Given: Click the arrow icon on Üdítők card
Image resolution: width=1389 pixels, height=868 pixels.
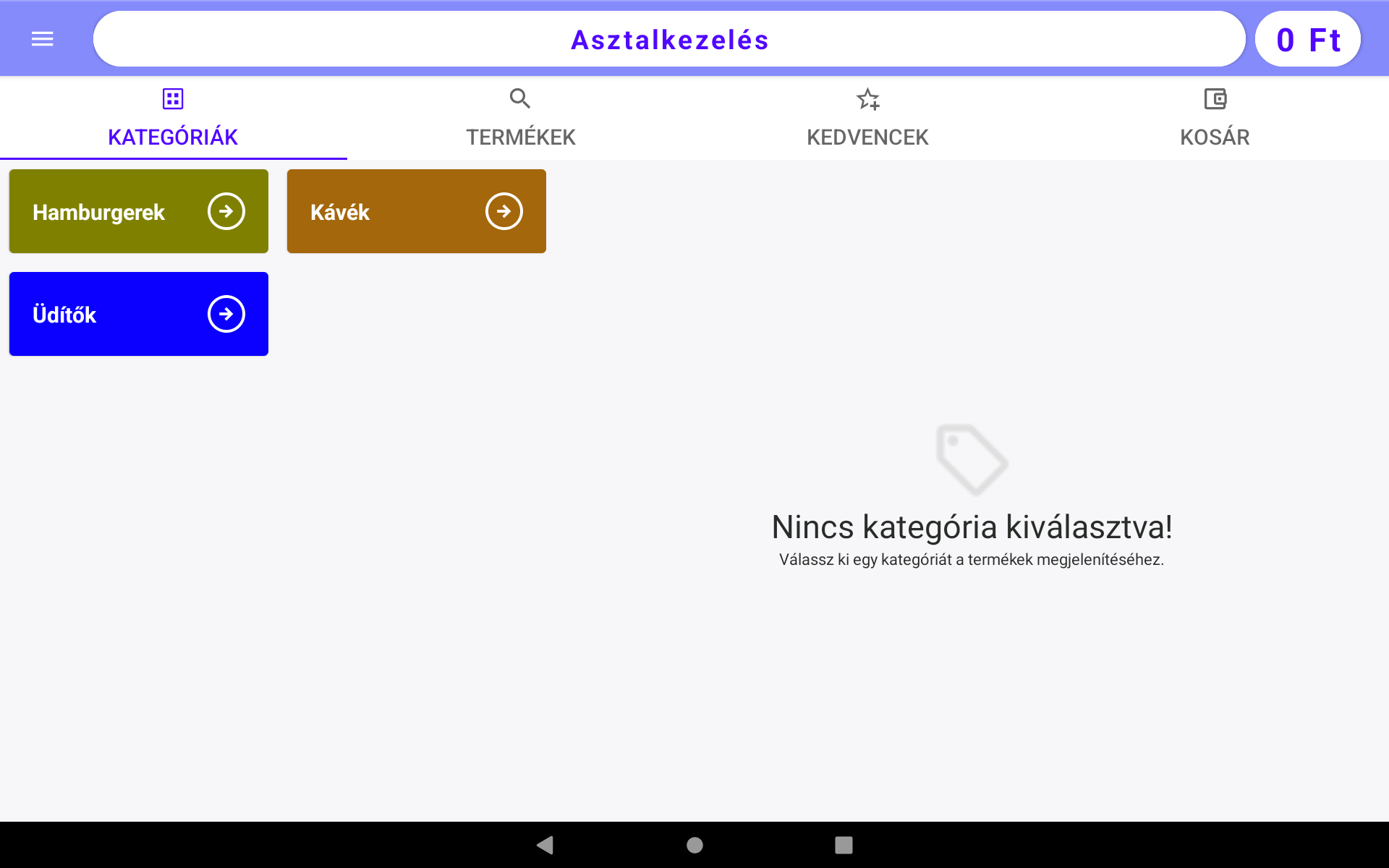Looking at the screenshot, I should coord(226,313).
